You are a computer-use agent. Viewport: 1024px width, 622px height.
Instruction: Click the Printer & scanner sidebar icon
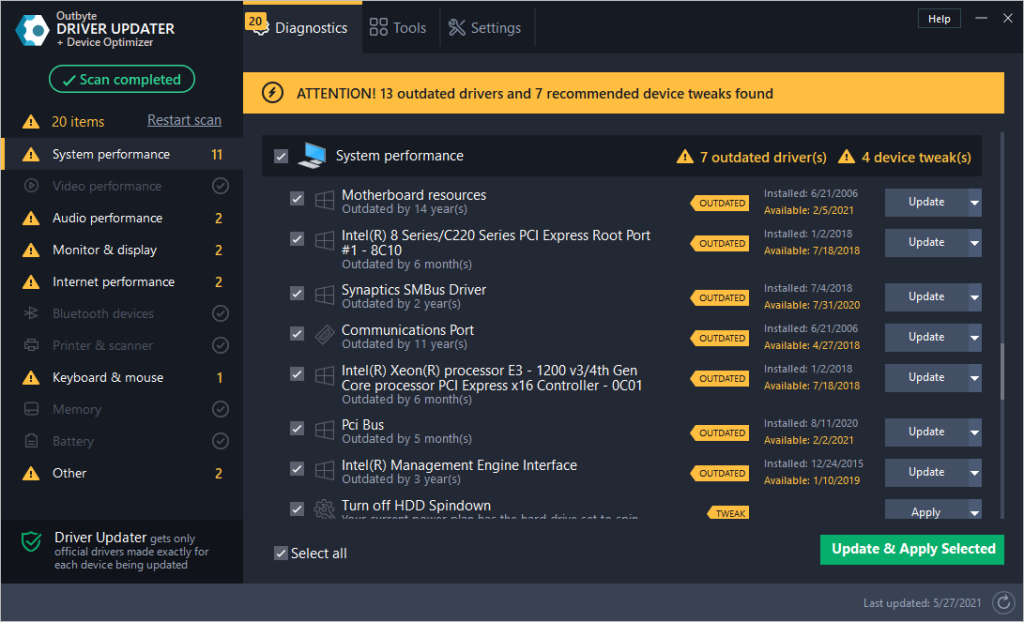click(32, 345)
